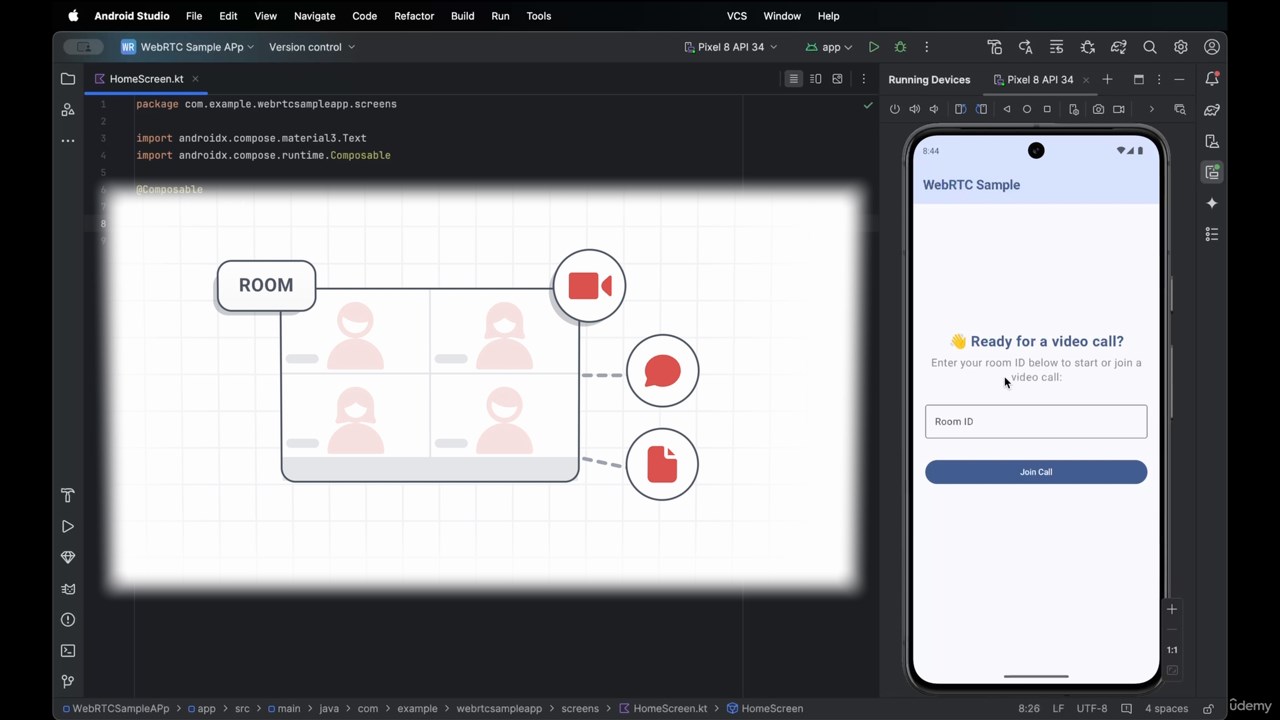Click the Debug app bug icon

pos(900,47)
